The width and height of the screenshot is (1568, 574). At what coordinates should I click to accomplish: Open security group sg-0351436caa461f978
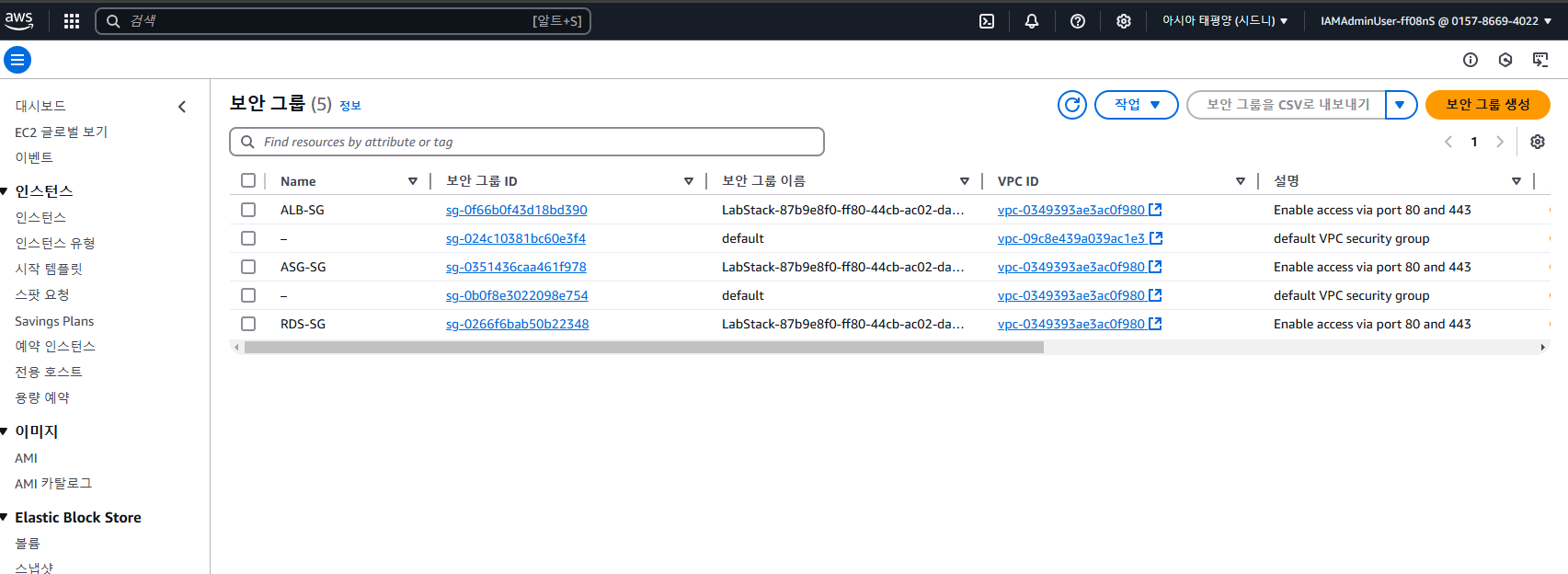click(x=516, y=267)
